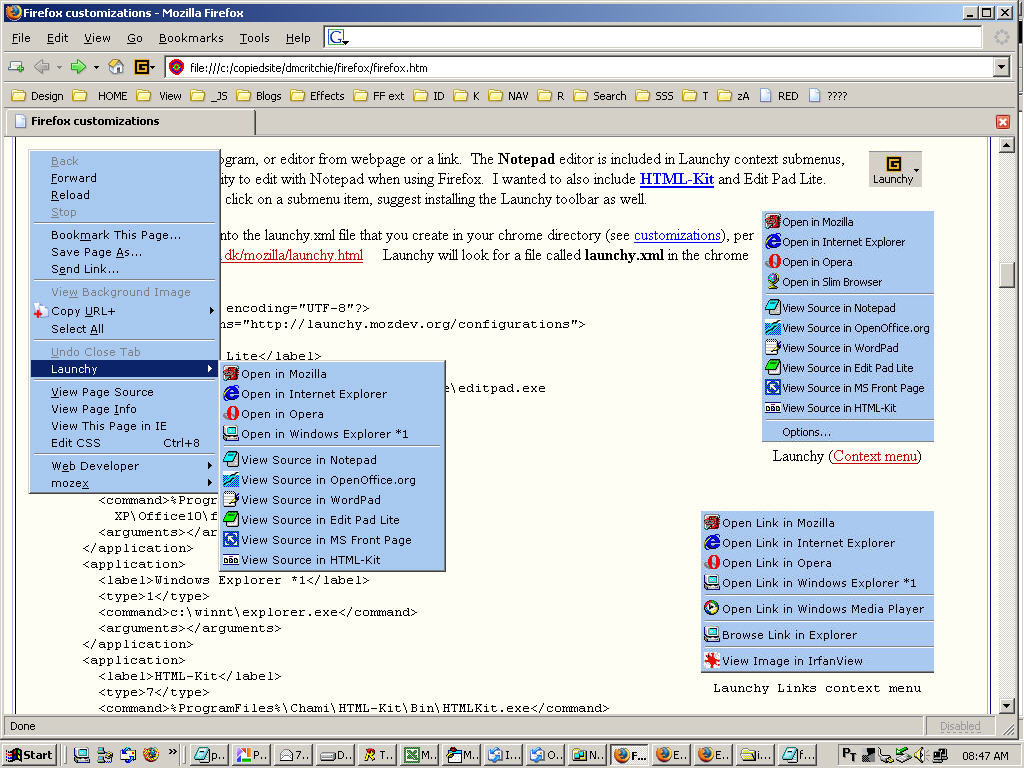Expand the Web Developer submenu
1024x768 pixels.
[124, 466]
